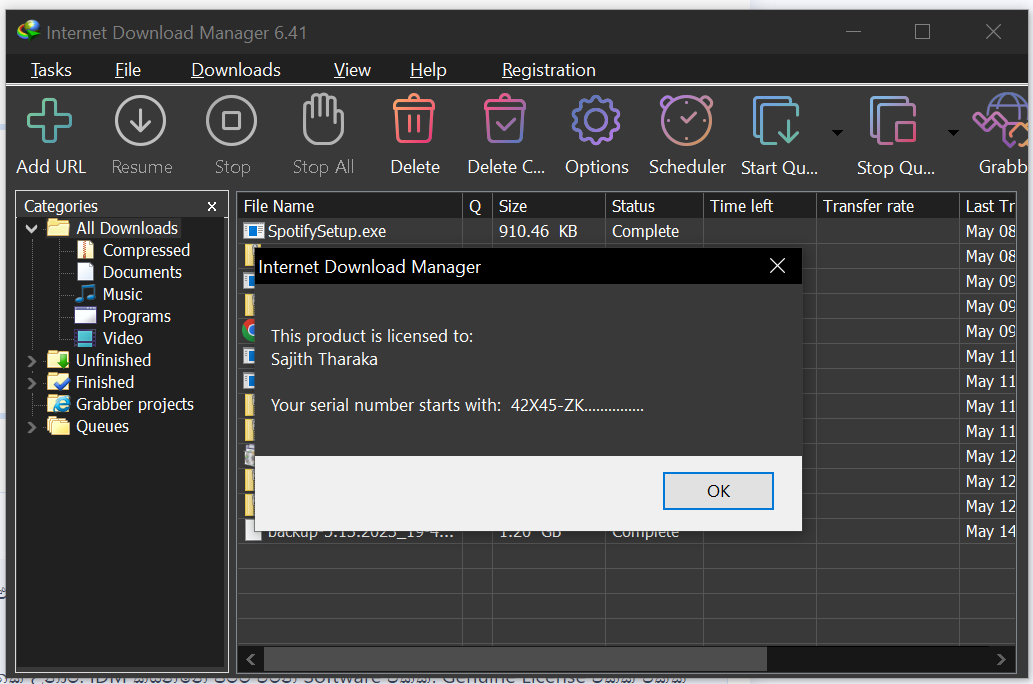Image resolution: width=1033 pixels, height=684 pixels.
Task: Collapse the All Downloads tree node
Action: point(32,229)
